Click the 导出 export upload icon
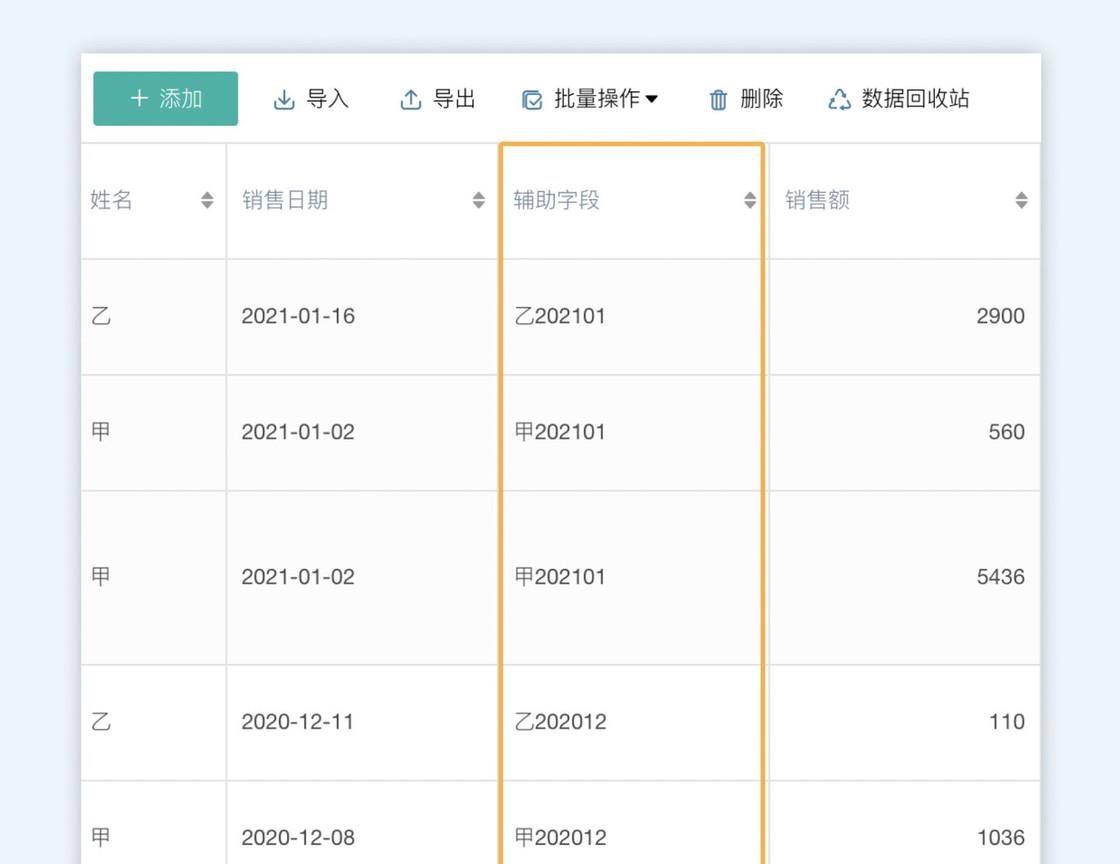Viewport: 1120px width, 864px height. point(411,100)
